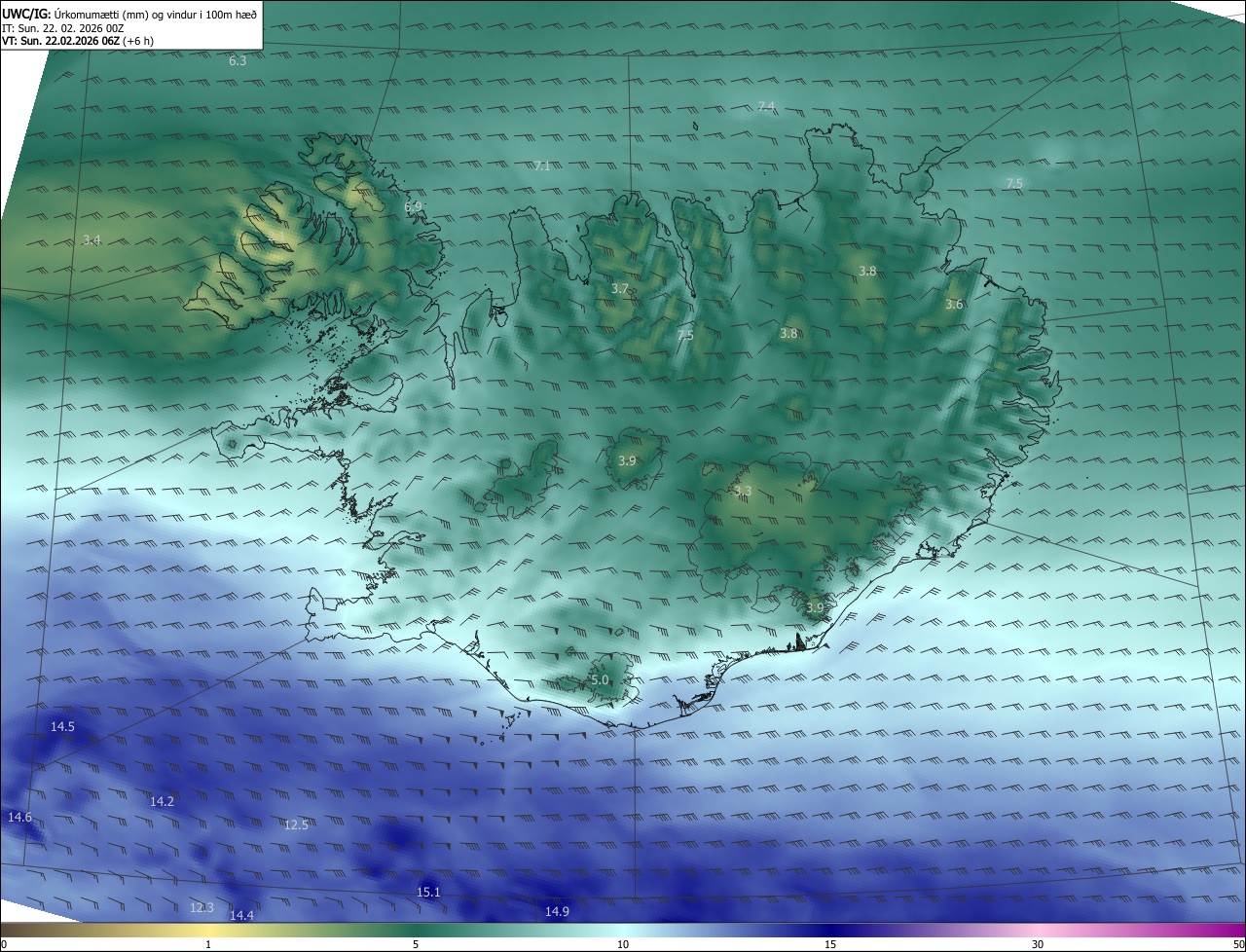Click the color scale tick label 1
The height and width of the screenshot is (952, 1246).
coord(208,945)
